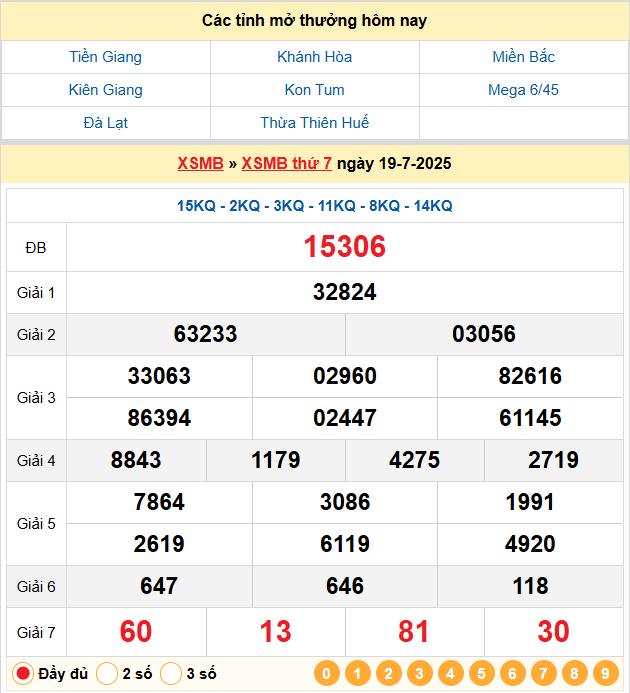Click the Giải 7 number 81
The image size is (630, 693).
(x=414, y=632)
